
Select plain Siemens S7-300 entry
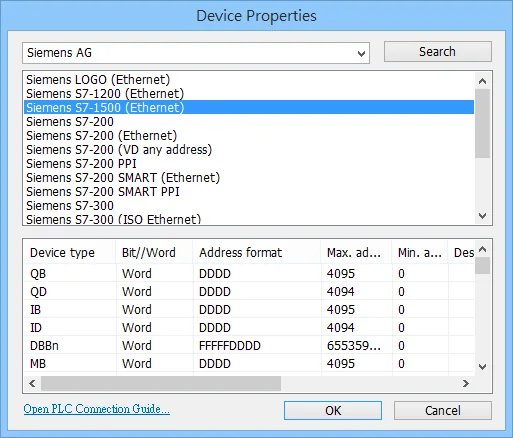[x=249, y=206]
